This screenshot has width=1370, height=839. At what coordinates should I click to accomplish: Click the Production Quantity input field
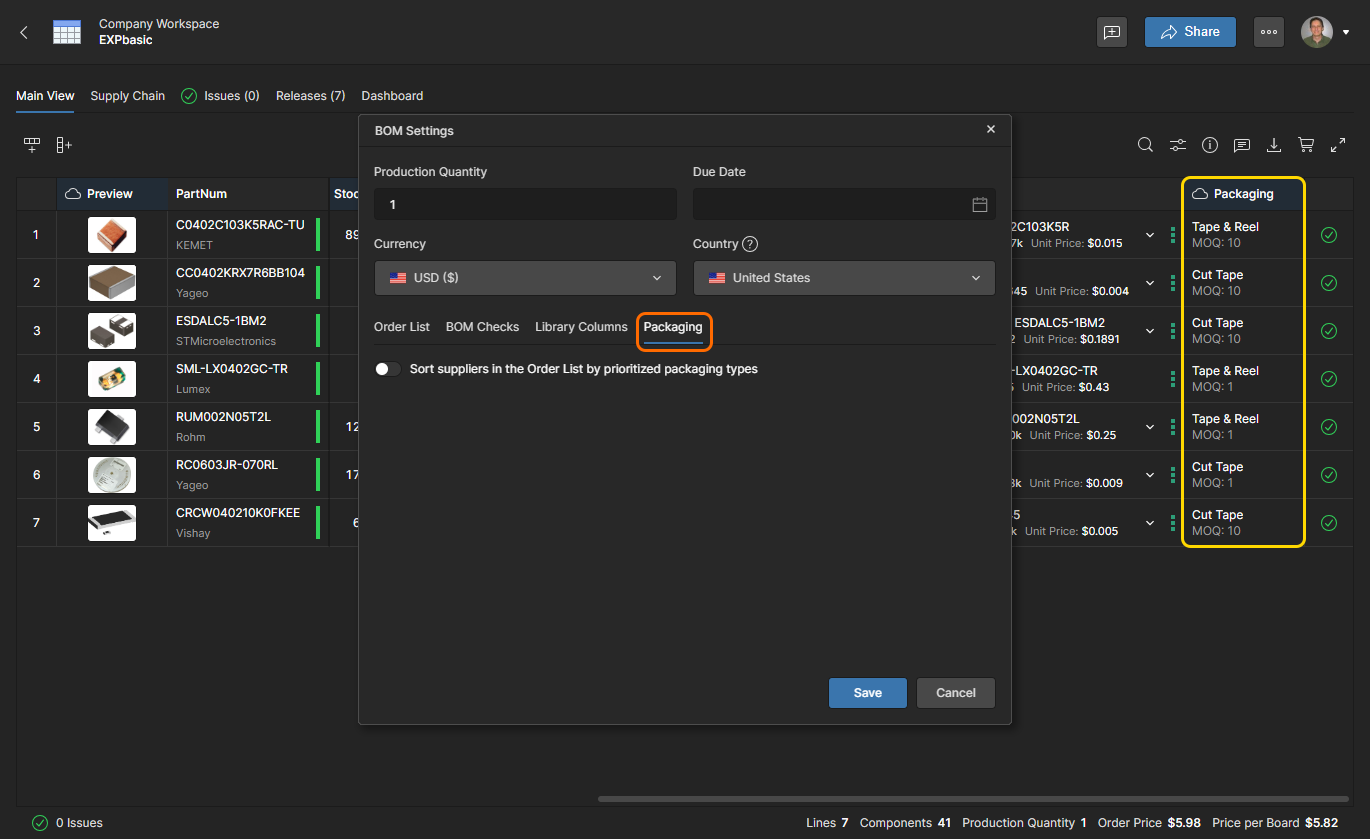coord(525,205)
